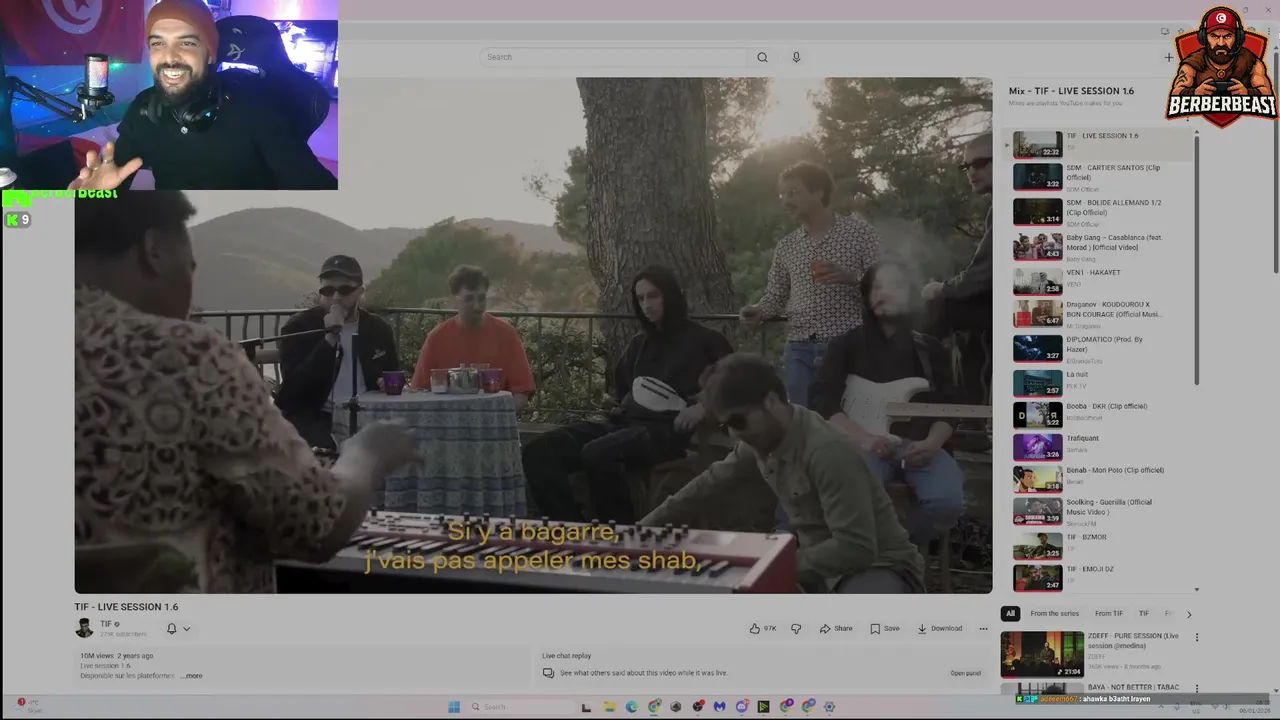Select the All filter chip
The width and height of the screenshot is (1280, 720).
point(1010,614)
